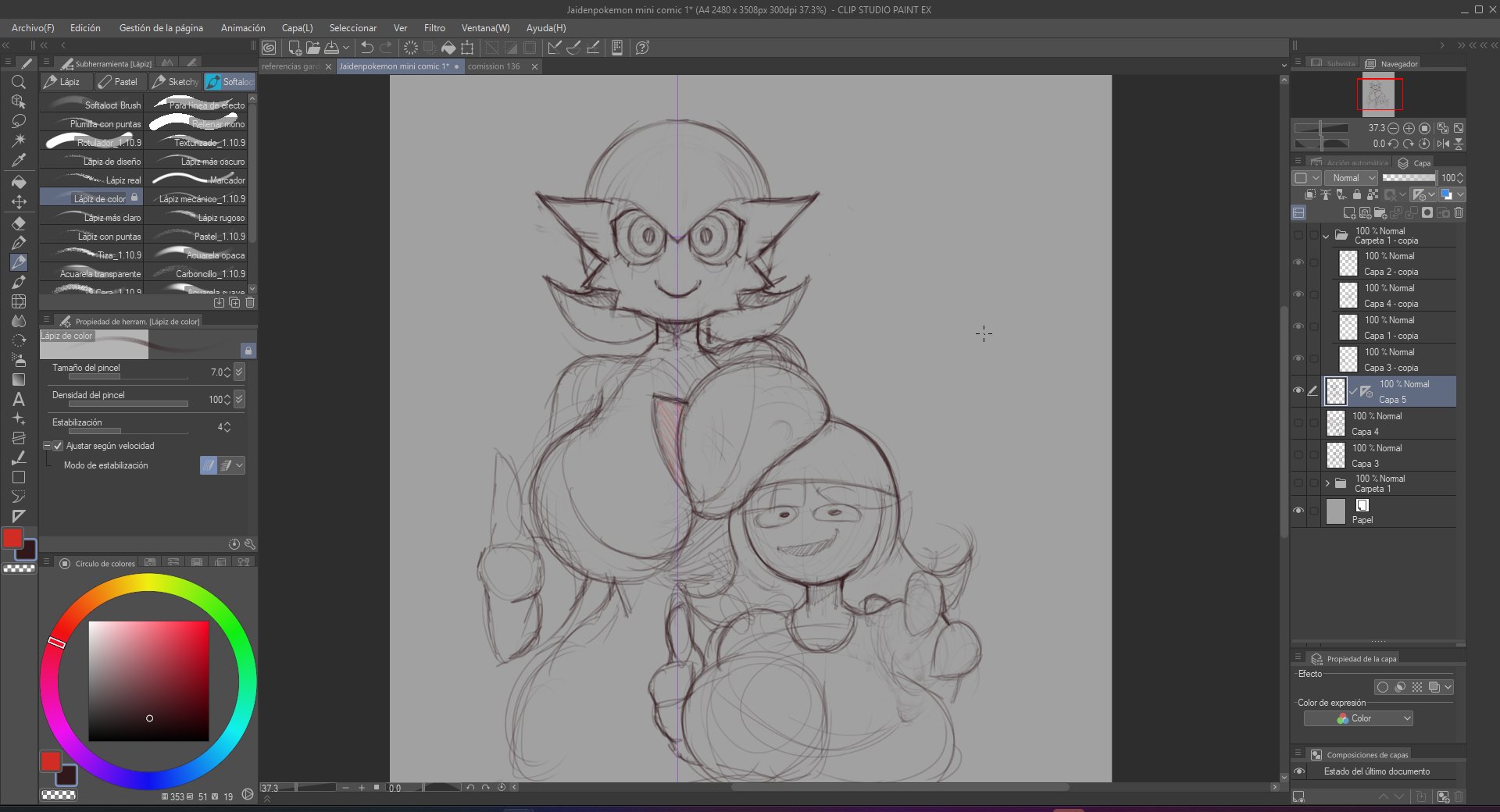Click the Redo arrow icon
The width and height of the screenshot is (1500, 812).
[x=386, y=48]
